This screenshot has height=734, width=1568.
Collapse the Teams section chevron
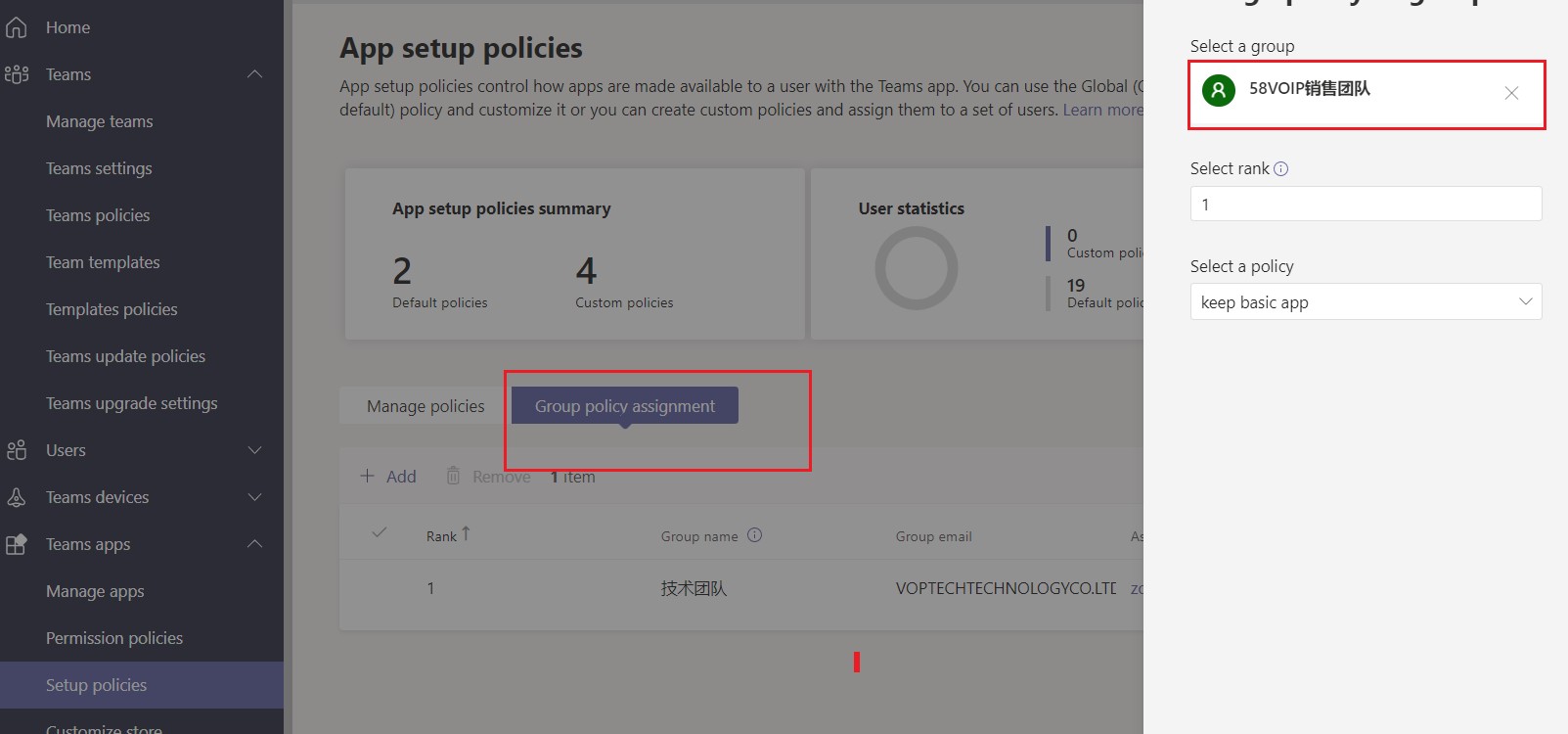(255, 74)
